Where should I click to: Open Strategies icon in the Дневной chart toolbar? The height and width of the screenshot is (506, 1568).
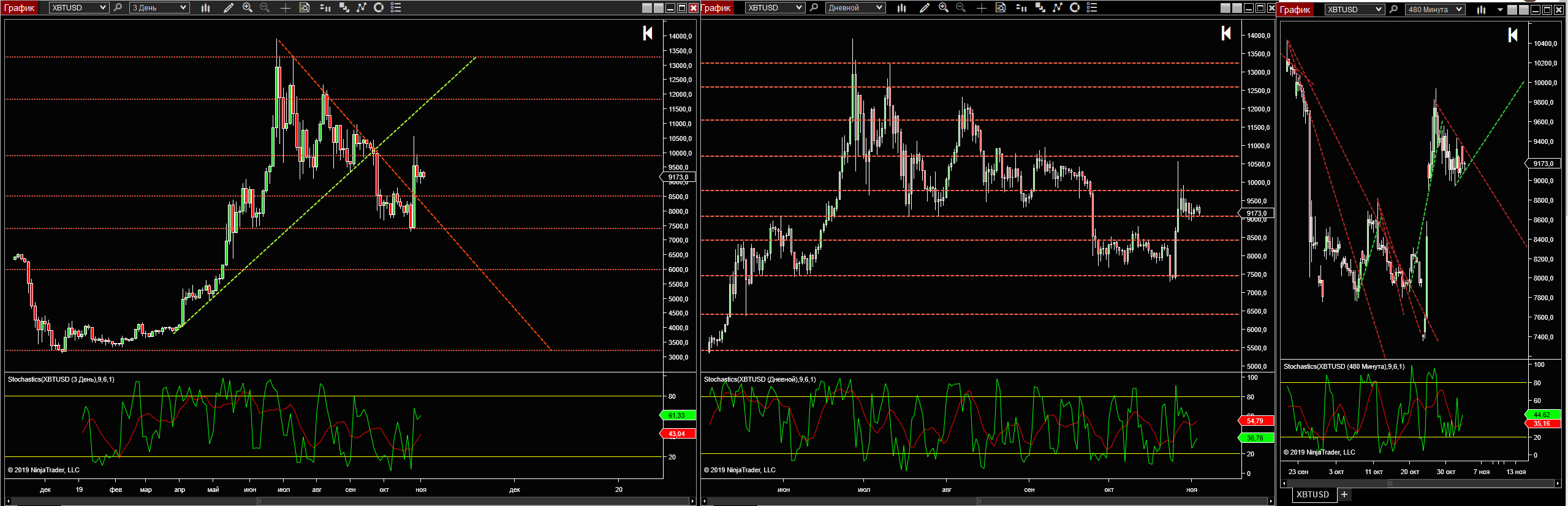(x=1040, y=8)
